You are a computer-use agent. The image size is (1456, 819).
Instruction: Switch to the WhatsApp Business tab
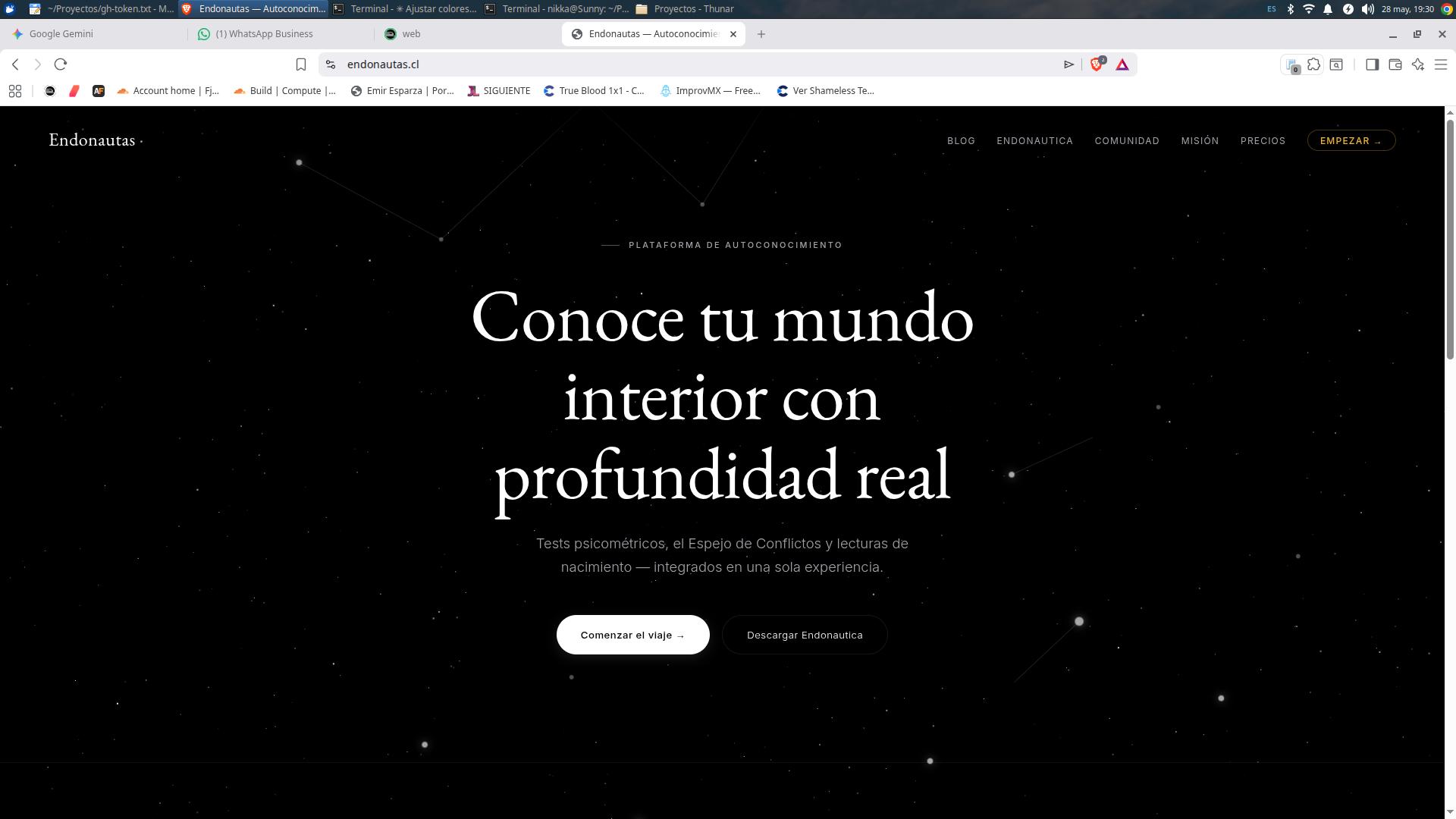pyautogui.click(x=281, y=34)
